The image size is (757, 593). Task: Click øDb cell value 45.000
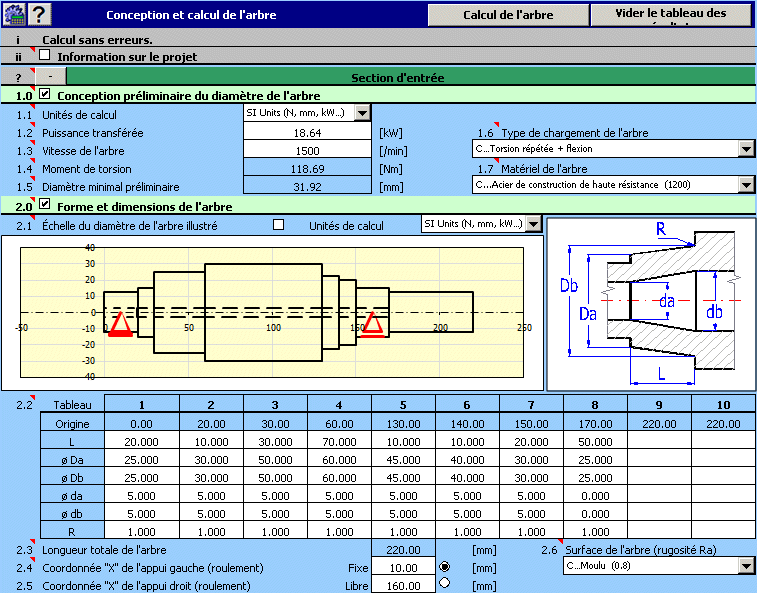[403, 478]
